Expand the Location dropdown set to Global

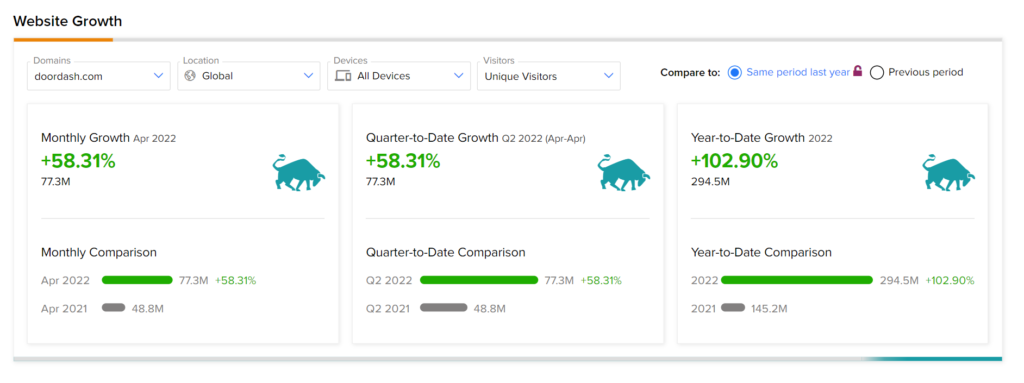pos(249,76)
